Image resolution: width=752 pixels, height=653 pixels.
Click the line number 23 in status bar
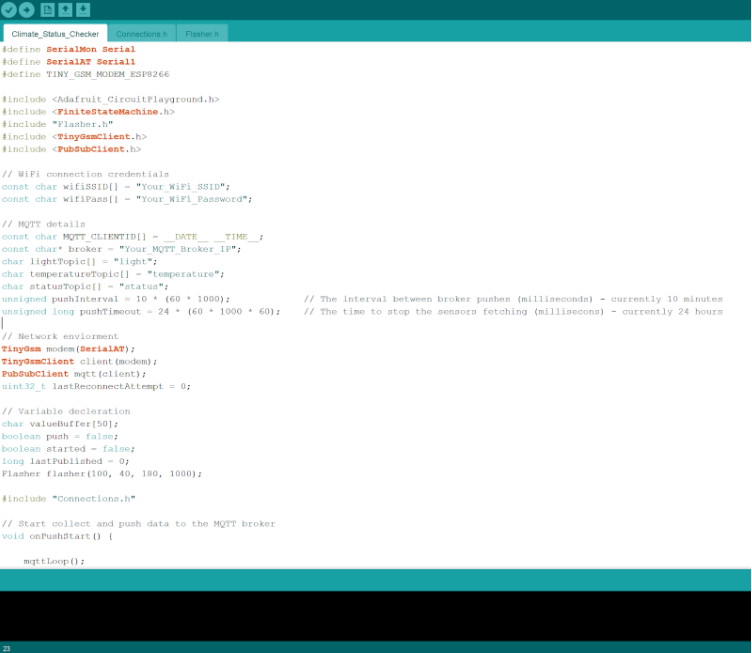pyautogui.click(x=7, y=648)
